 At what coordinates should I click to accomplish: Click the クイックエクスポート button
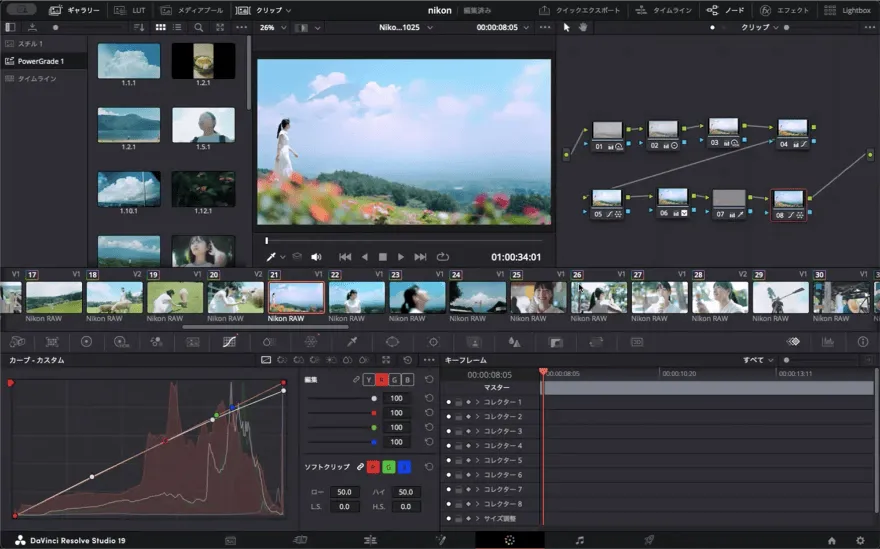[x=579, y=10]
